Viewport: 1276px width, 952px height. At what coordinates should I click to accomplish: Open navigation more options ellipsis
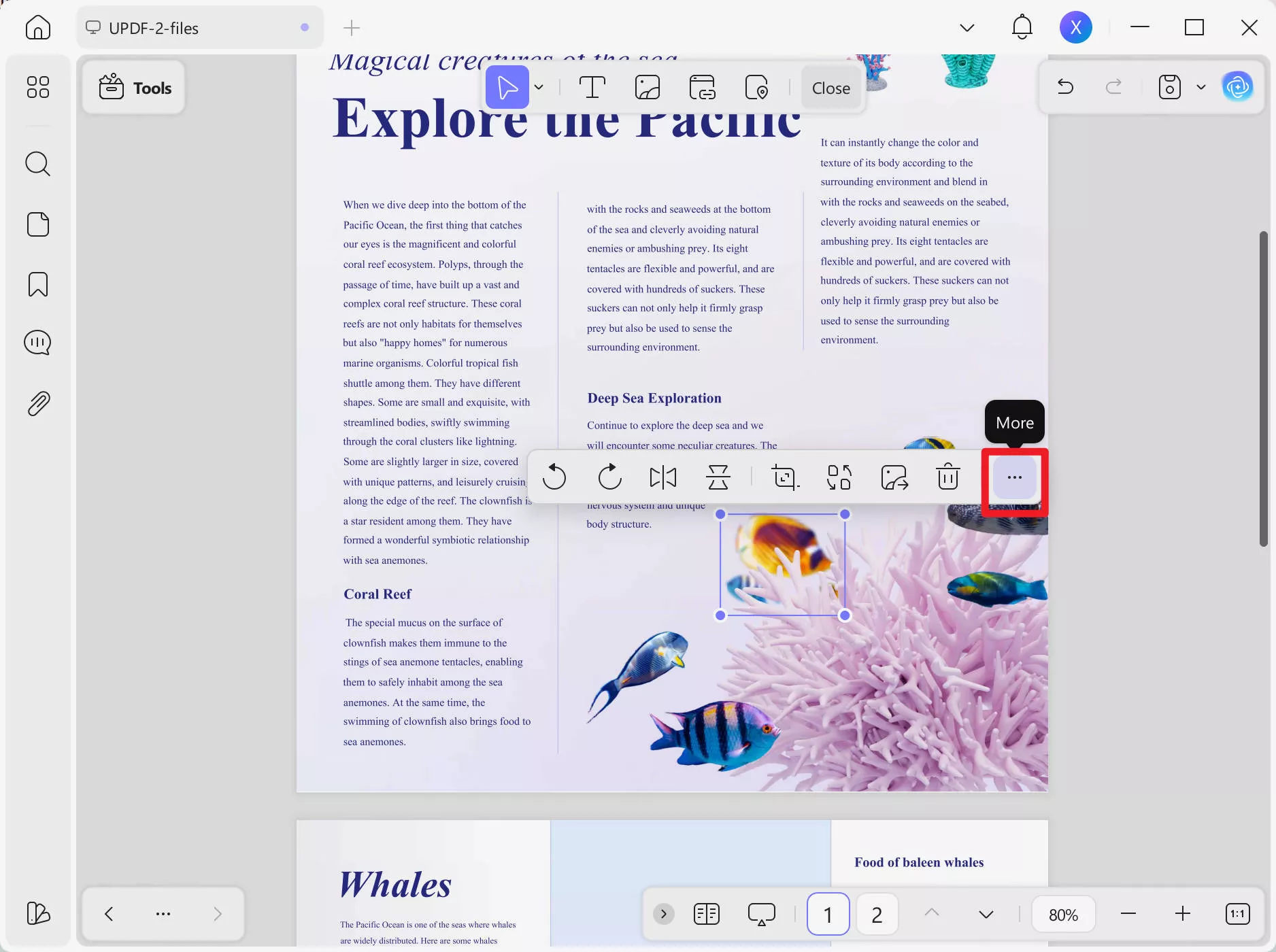click(163, 913)
